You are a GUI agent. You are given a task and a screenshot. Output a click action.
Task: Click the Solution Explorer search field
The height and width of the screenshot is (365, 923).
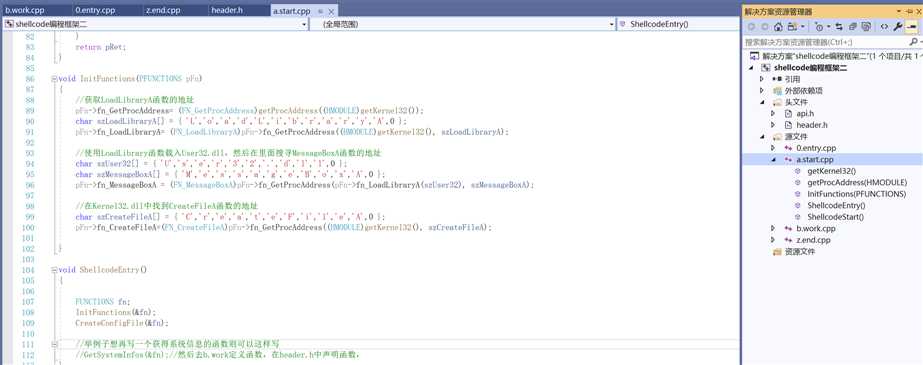pos(825,42)
